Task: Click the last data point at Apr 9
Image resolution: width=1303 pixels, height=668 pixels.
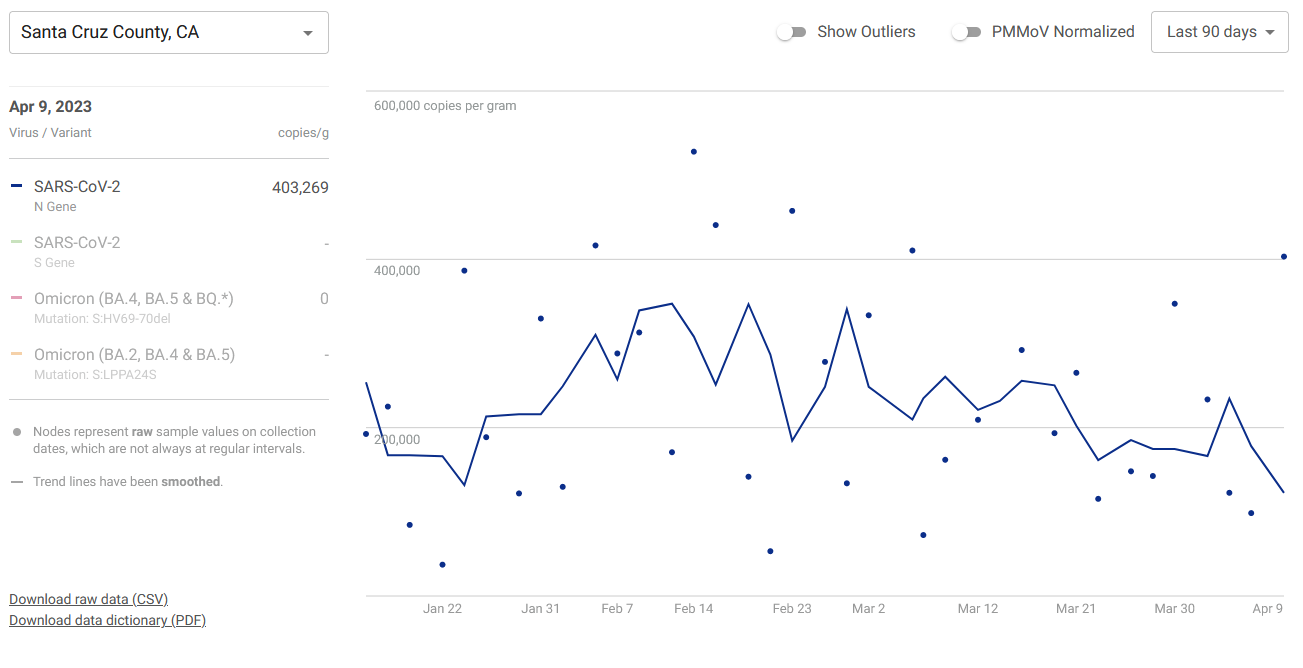Action: (x=1283, y=257)
